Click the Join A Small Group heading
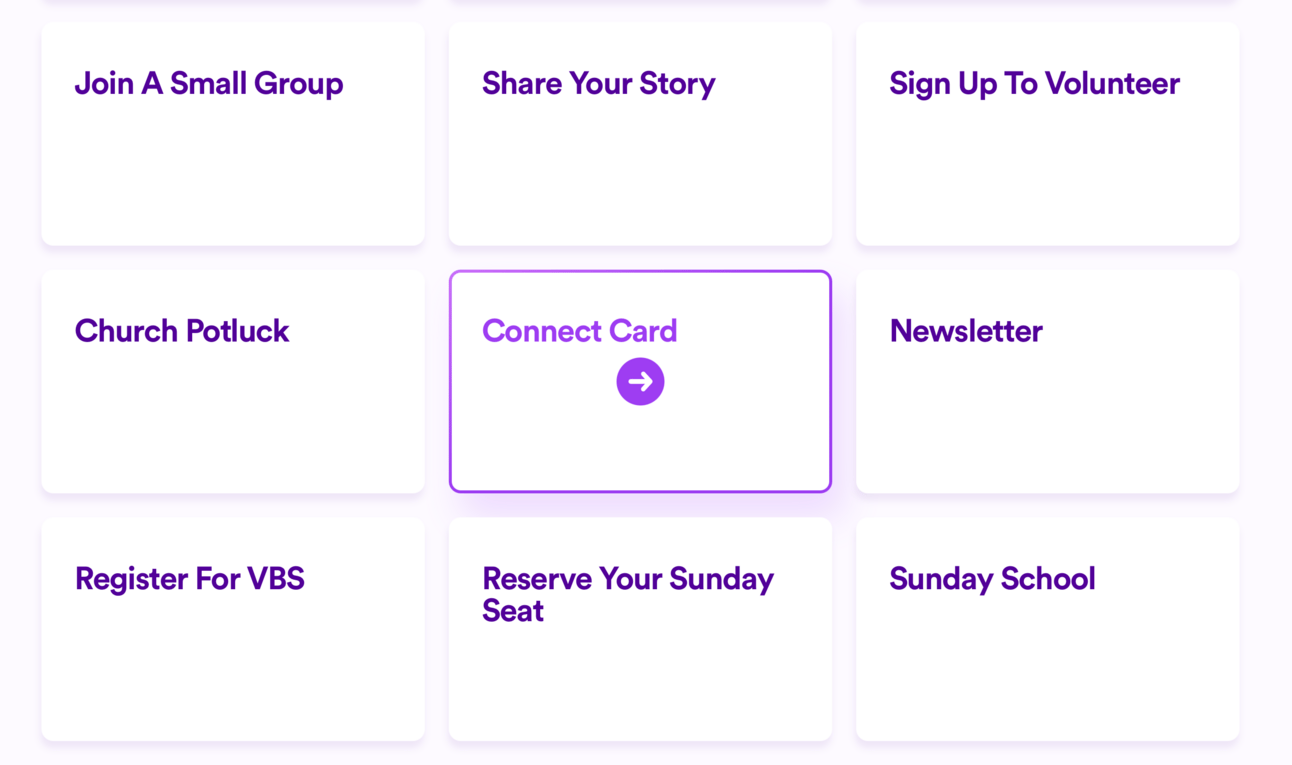Image resolution: width=1292 pixels, height=765 pixels. 209,83
